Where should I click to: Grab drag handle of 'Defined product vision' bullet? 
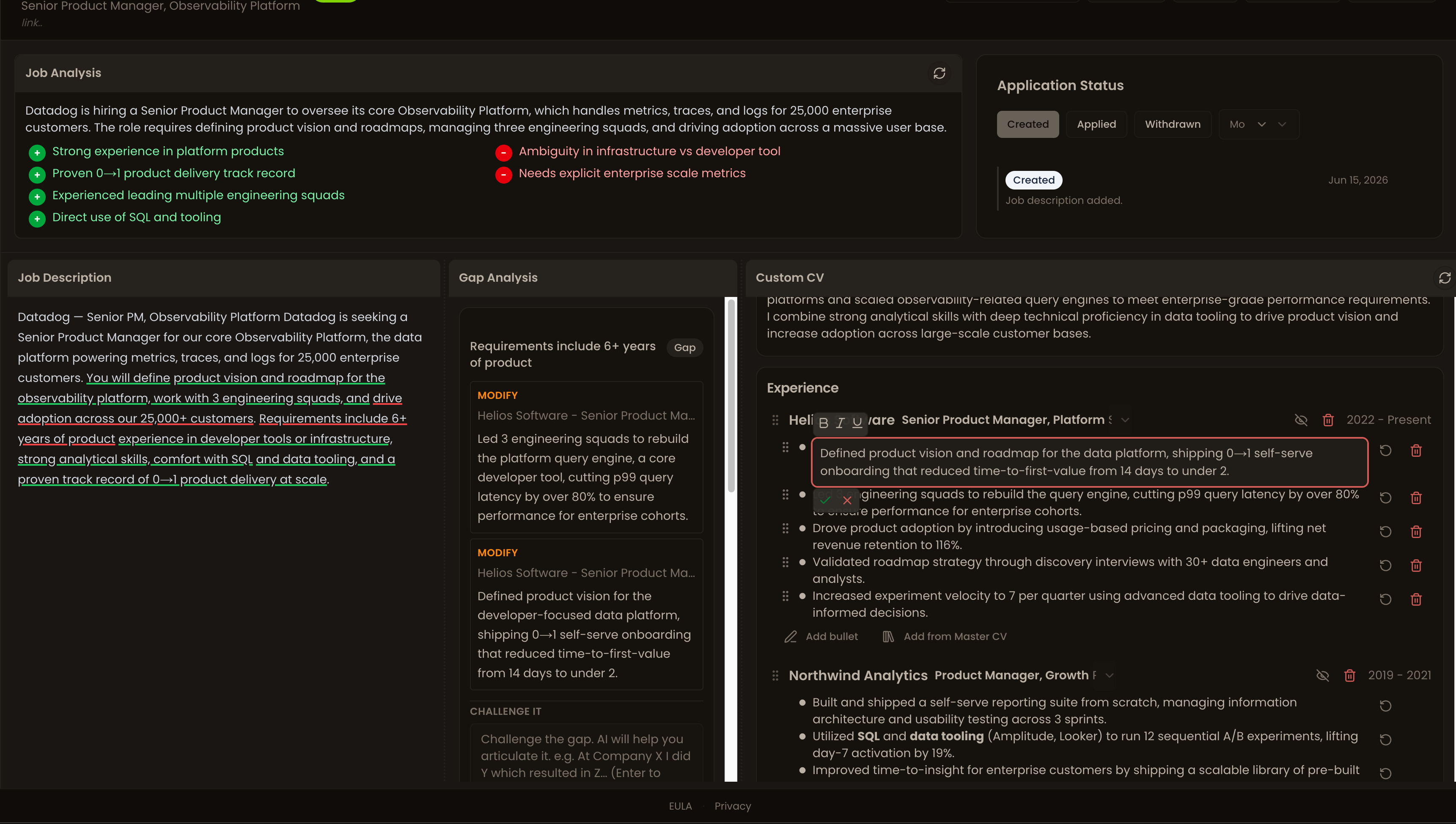tap(786, 447)
